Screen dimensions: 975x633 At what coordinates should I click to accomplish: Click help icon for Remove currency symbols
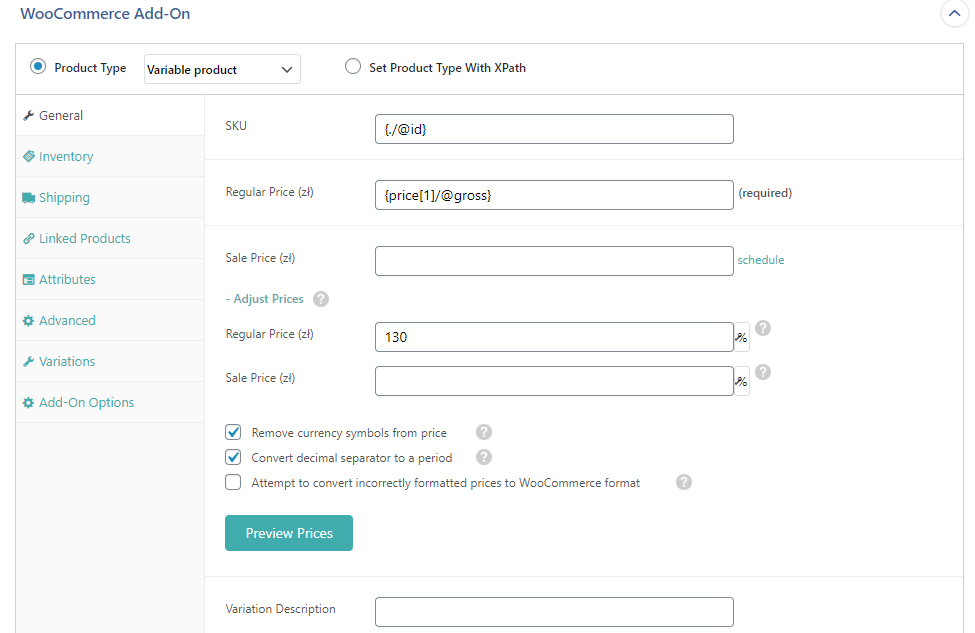[x=484, y=433]
